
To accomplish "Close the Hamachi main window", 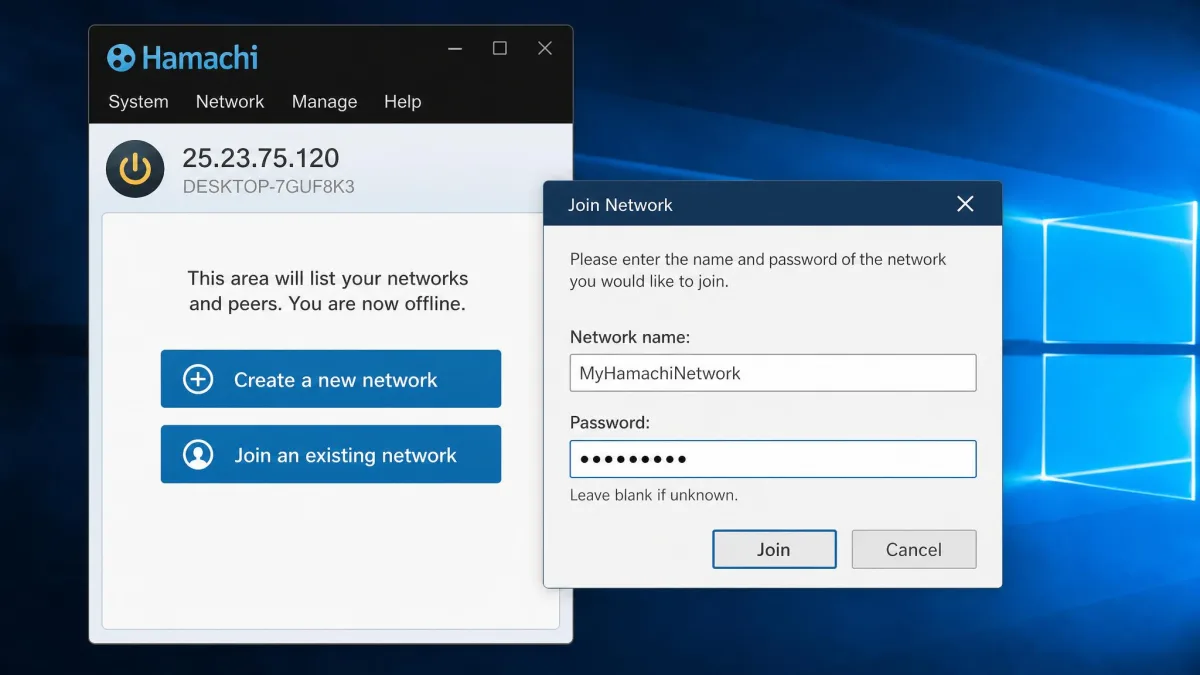I will click(545, 48).
